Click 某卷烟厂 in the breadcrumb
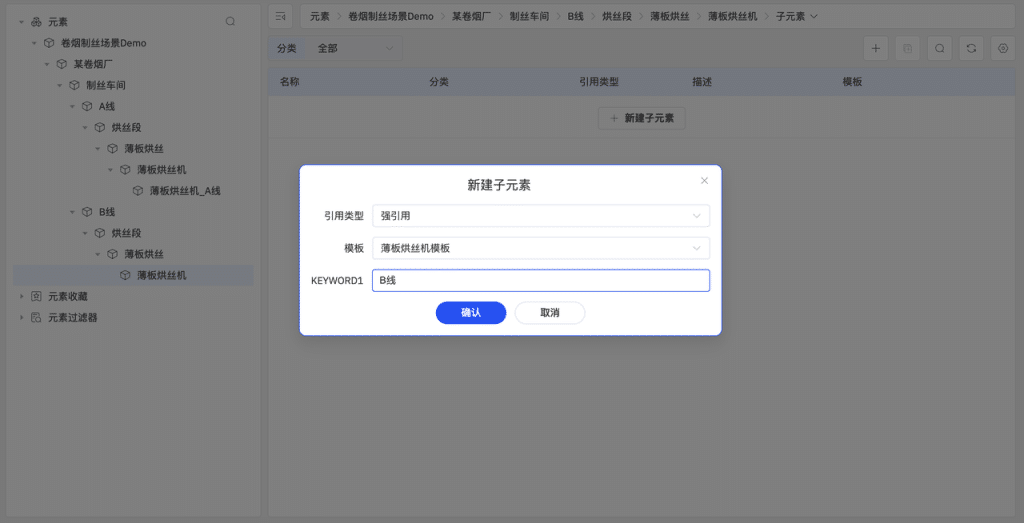 (472, 16)
